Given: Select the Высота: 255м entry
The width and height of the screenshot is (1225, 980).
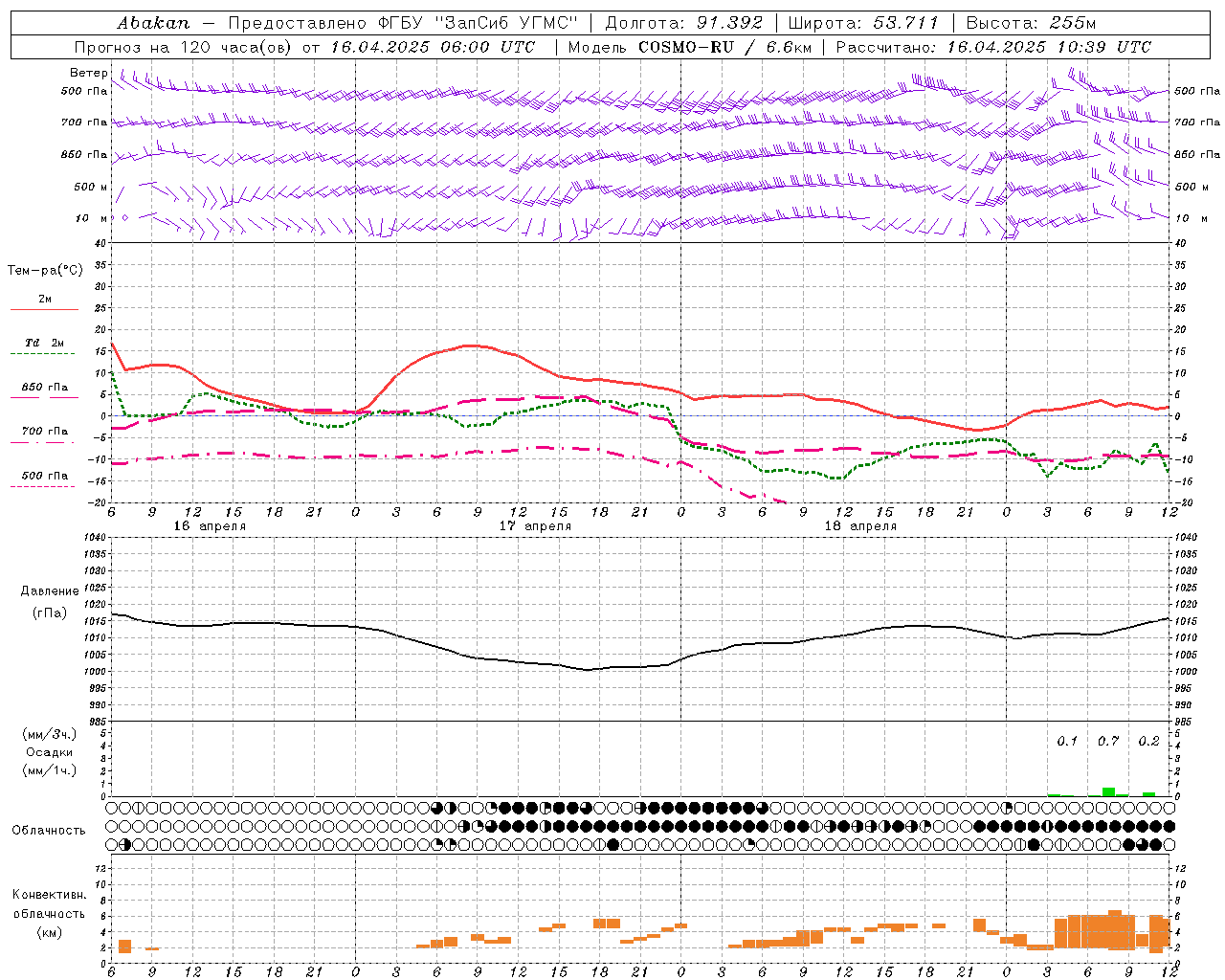Looking at the screenshot, I should pyautogui.click(x=1031, y=23).
